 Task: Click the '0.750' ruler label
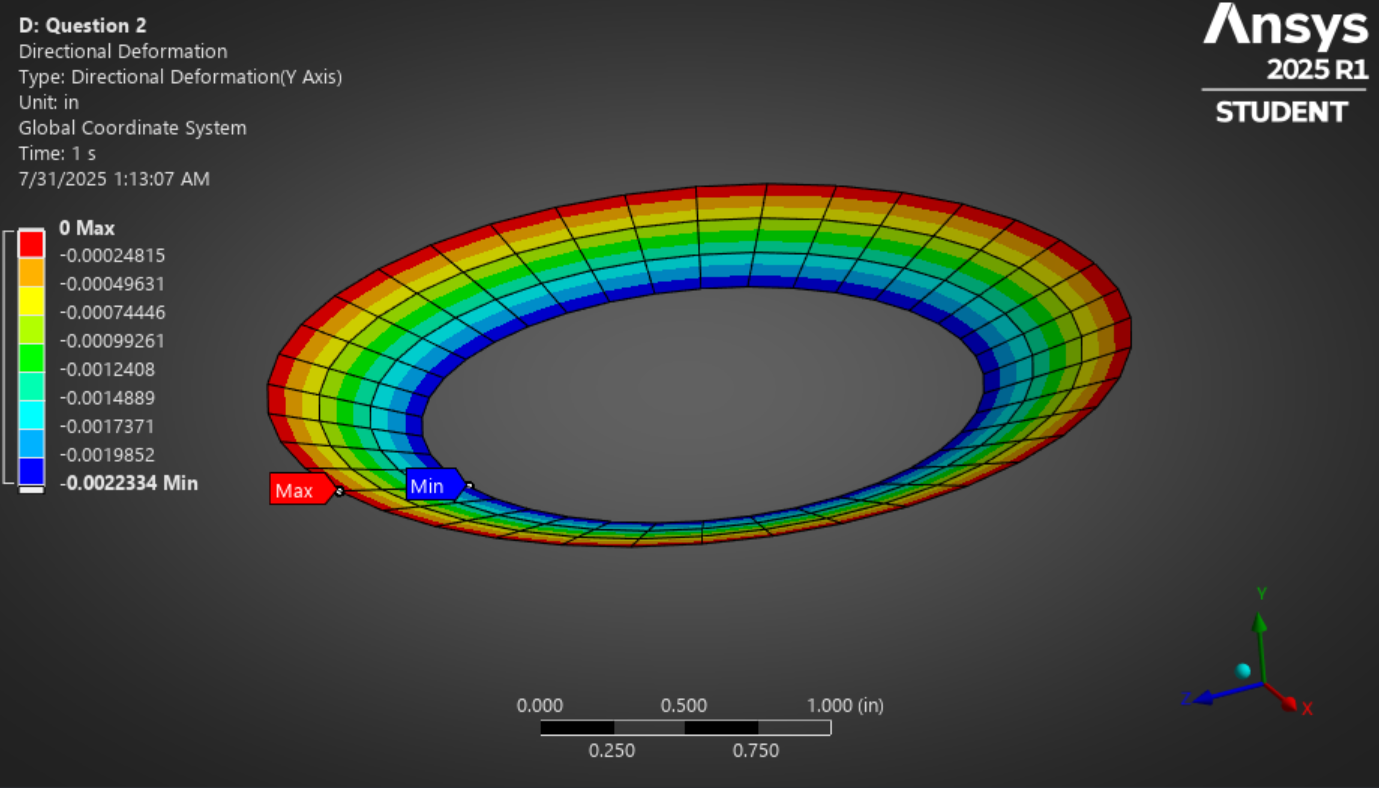point(757,751)
